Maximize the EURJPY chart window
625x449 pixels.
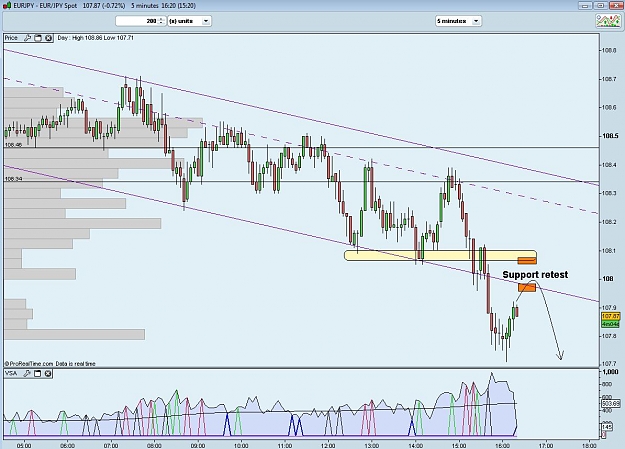pos(600,6)
